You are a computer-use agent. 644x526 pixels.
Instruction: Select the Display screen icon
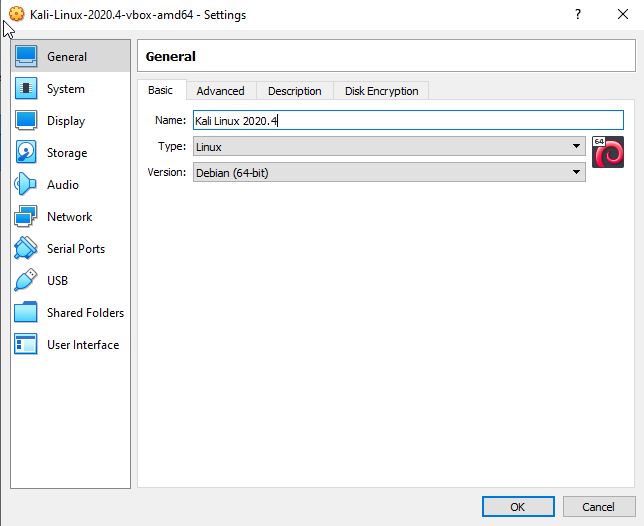pyautogui.click(x=26, y=120)
